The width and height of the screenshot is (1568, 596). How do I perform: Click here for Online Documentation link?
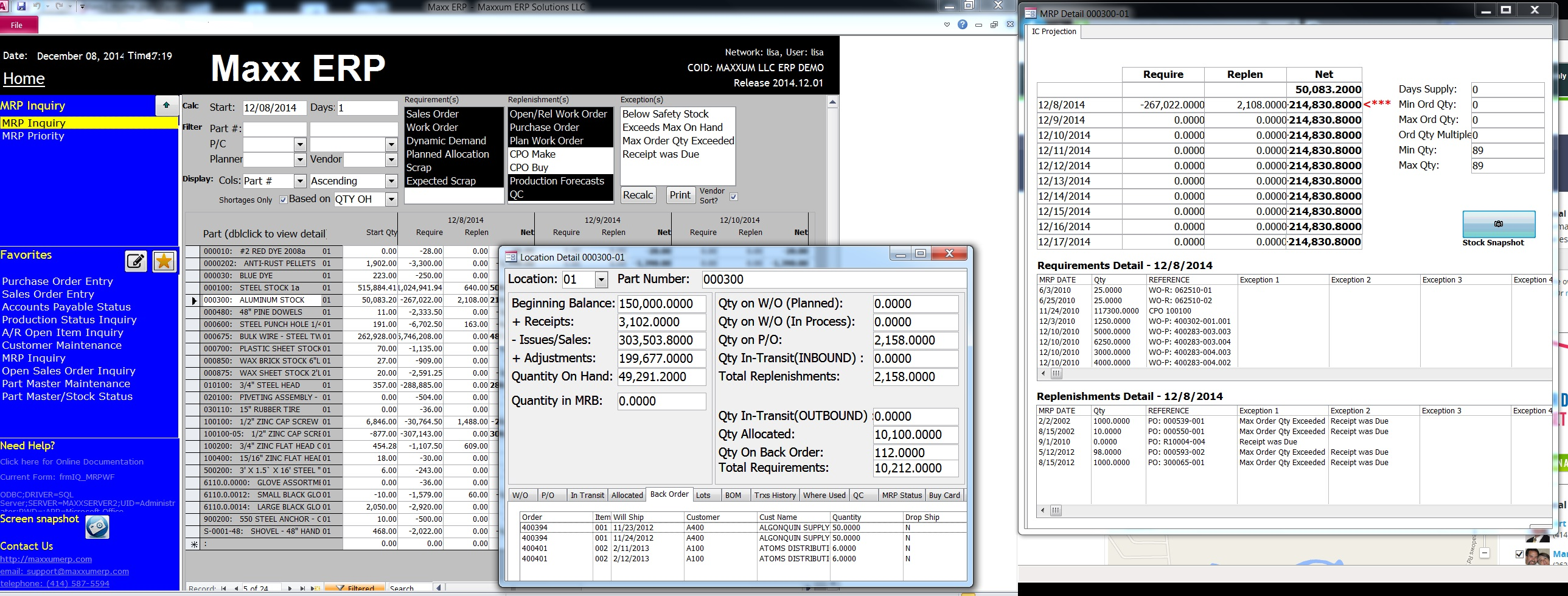coord(72,462)
